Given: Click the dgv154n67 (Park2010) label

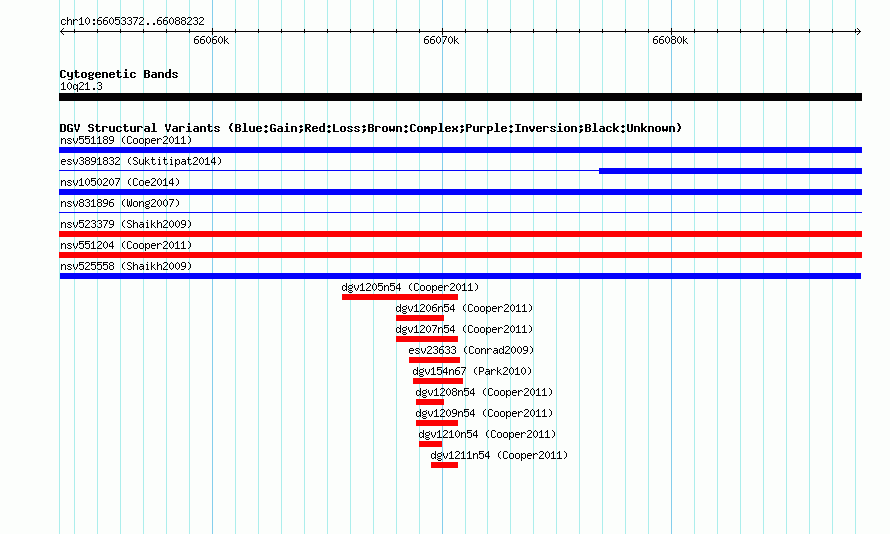Looking at the screenshot, I should (472, 371).
